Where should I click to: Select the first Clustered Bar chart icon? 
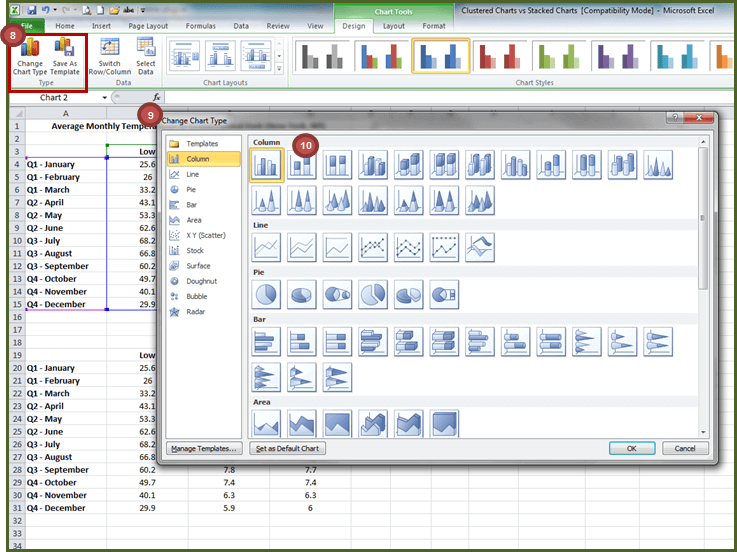267,342
